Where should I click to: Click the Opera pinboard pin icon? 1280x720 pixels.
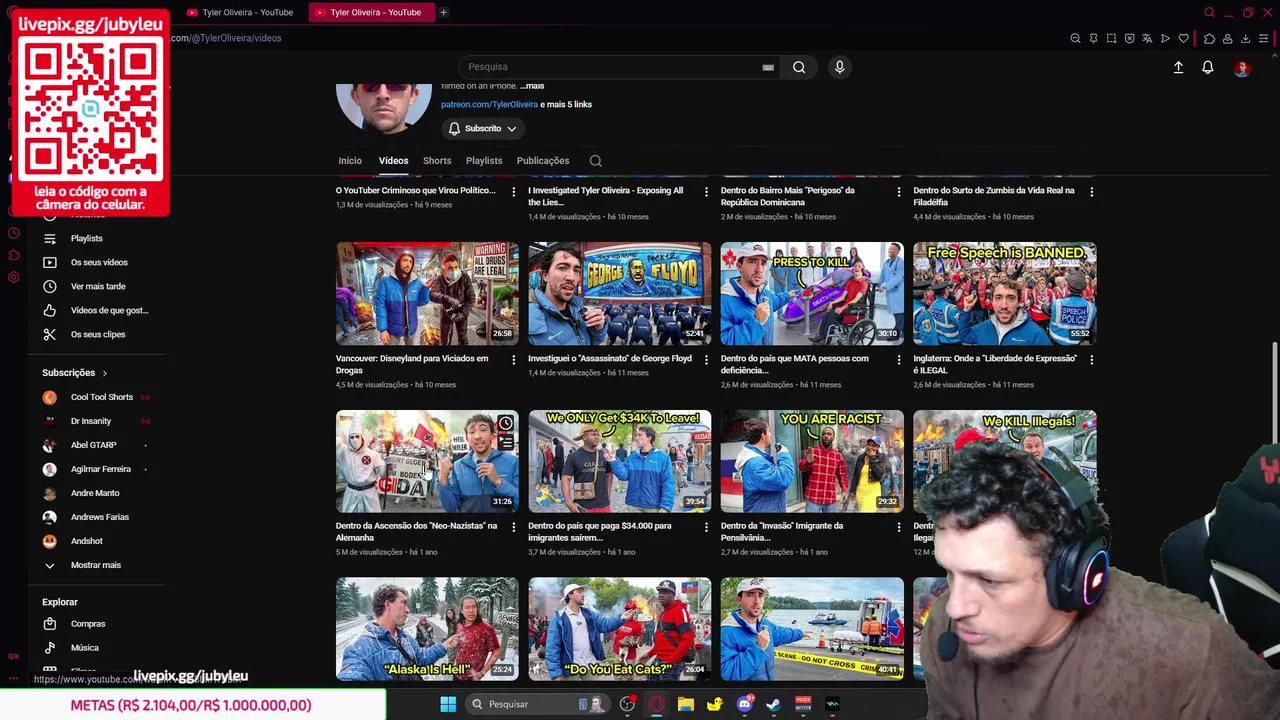1093,39
